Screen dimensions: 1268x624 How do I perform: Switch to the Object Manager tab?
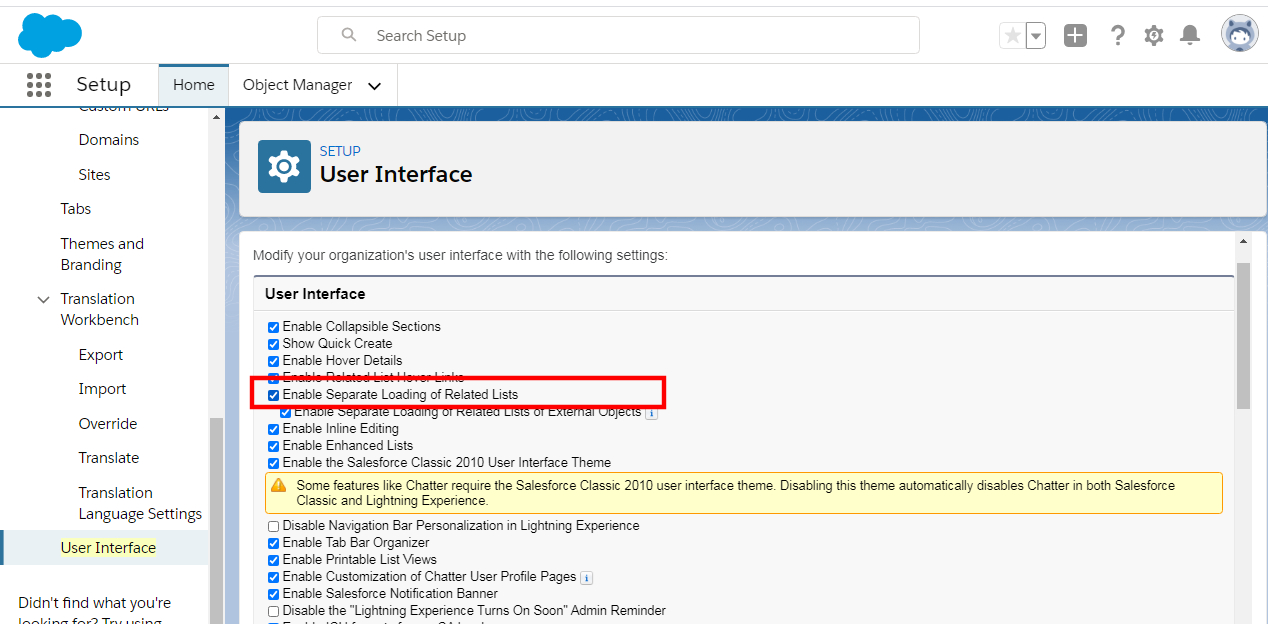pyautogui.click(x=297, y=85)
